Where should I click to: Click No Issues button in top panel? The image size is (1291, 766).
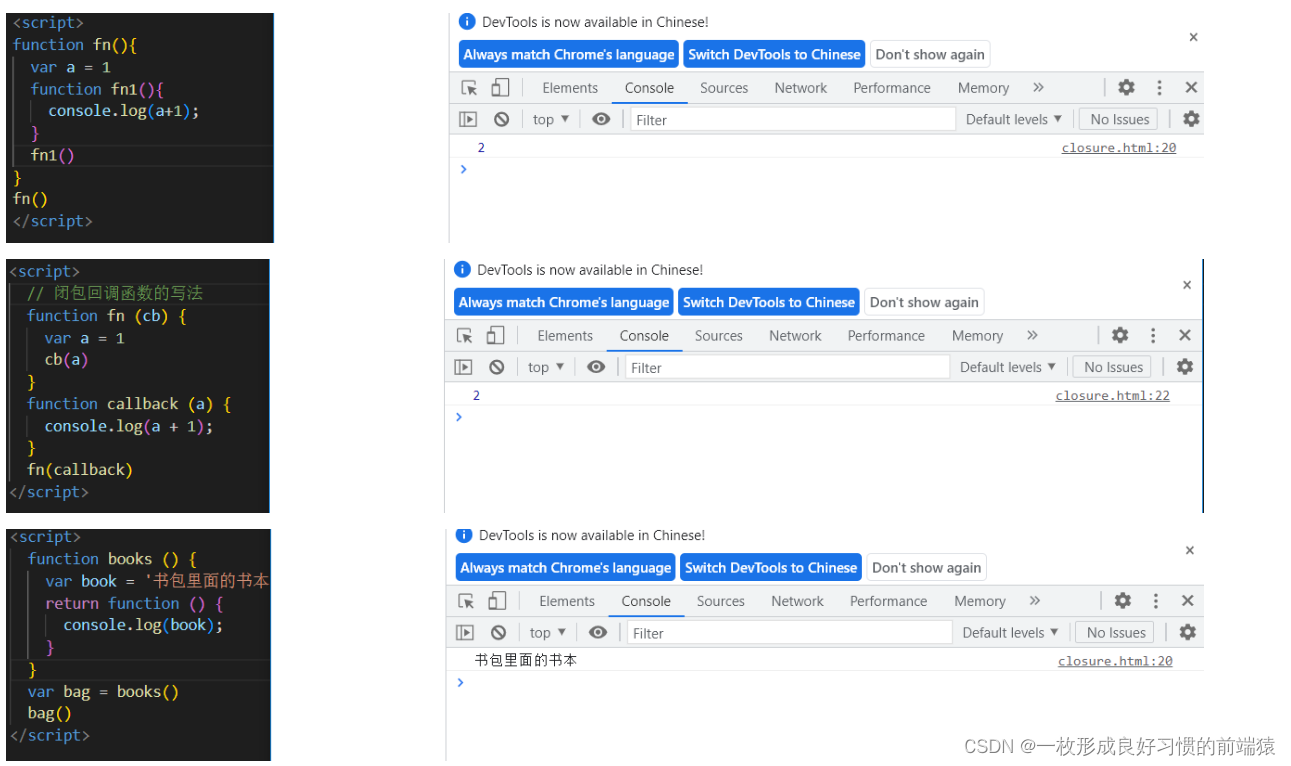tap(1120, 119)
